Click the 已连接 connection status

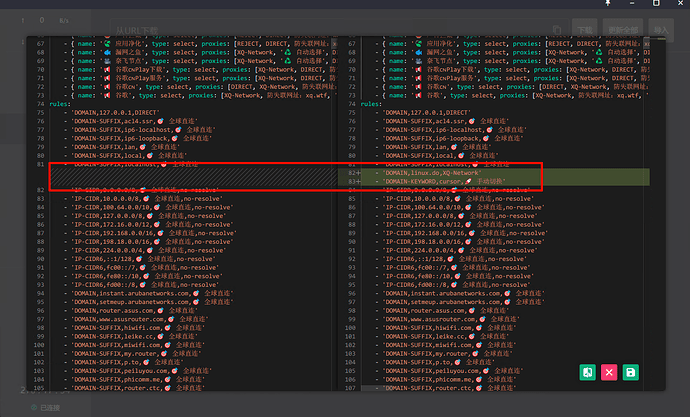point(46,408)
